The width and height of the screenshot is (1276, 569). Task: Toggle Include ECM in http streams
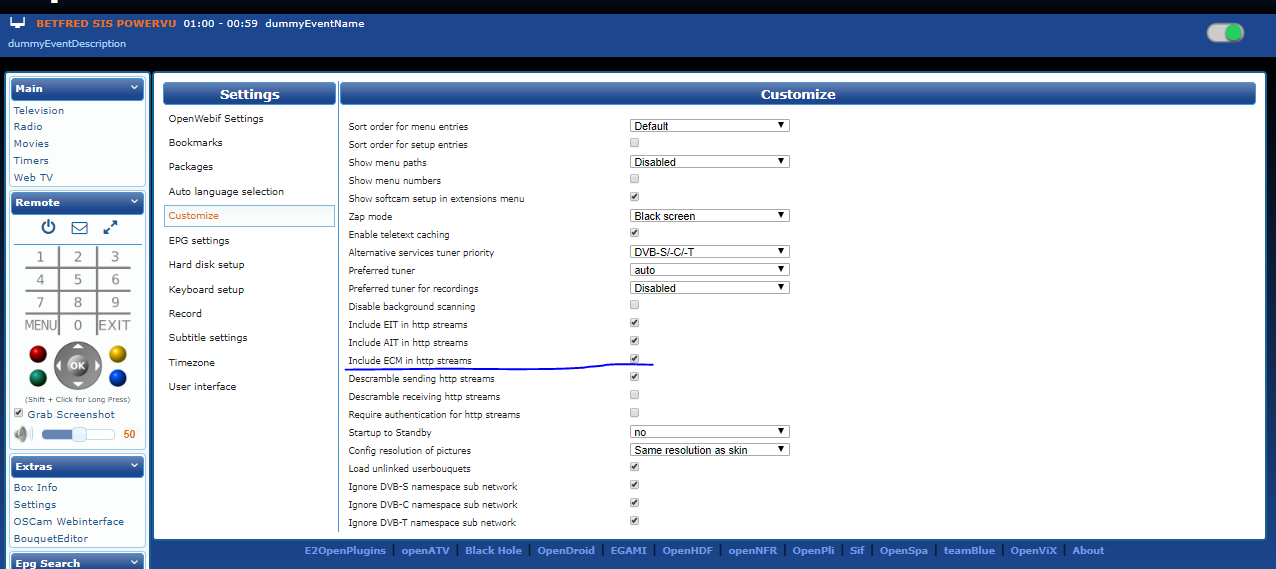tap(634, 359)
